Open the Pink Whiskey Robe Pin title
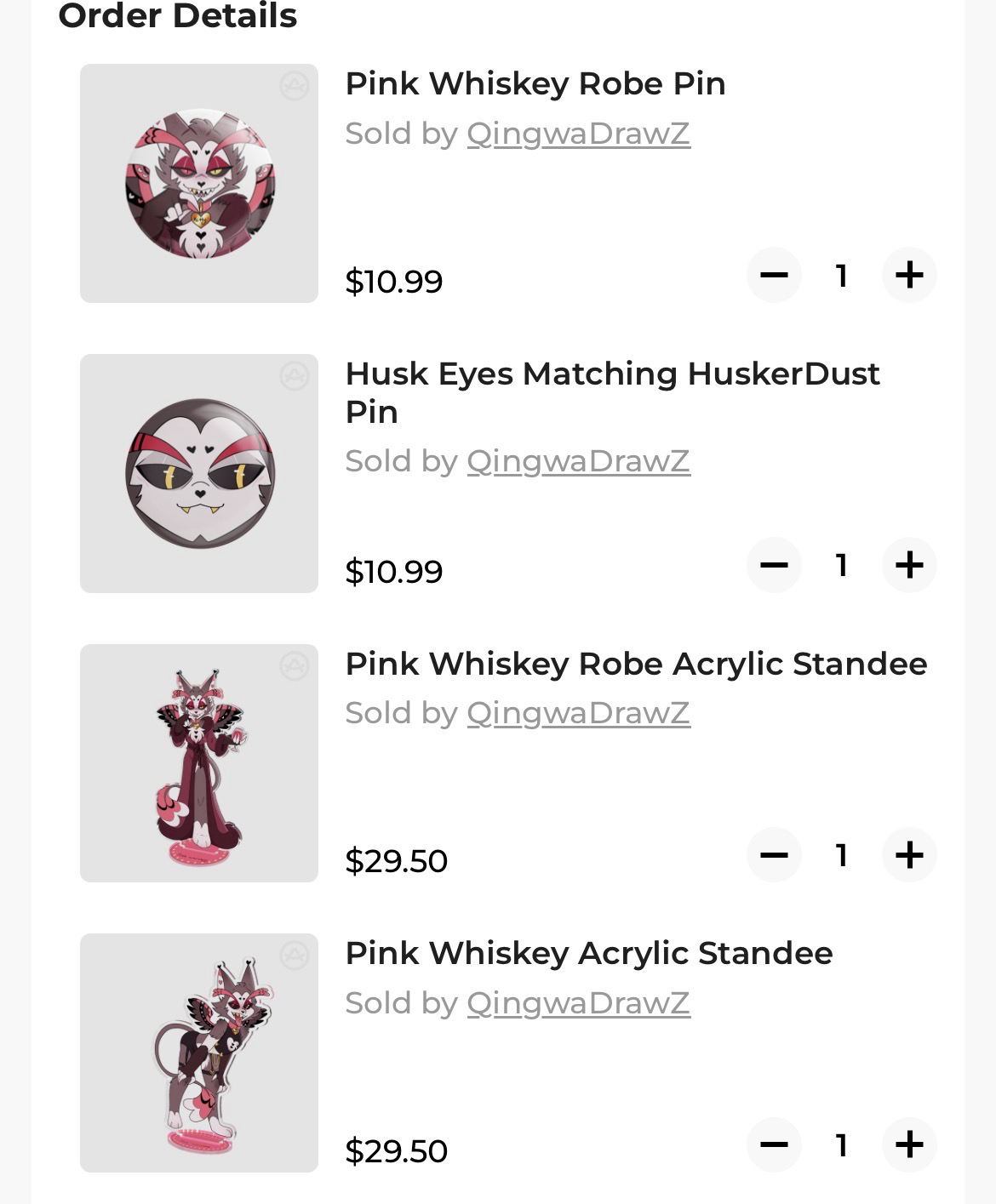This screenshot has width=996, height=1204. pos(535,83)
